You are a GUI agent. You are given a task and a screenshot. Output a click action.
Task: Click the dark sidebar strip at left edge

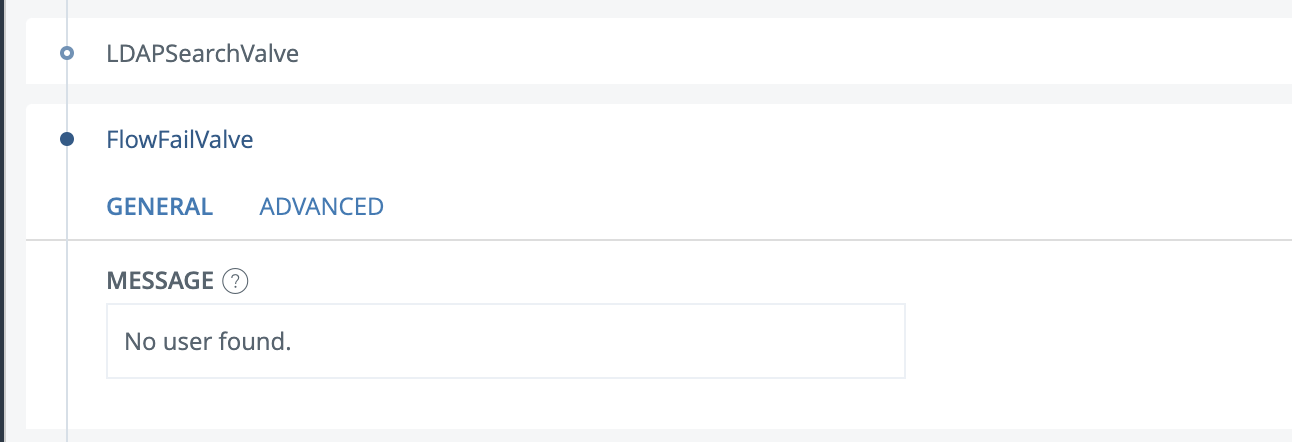pos(3,221)
